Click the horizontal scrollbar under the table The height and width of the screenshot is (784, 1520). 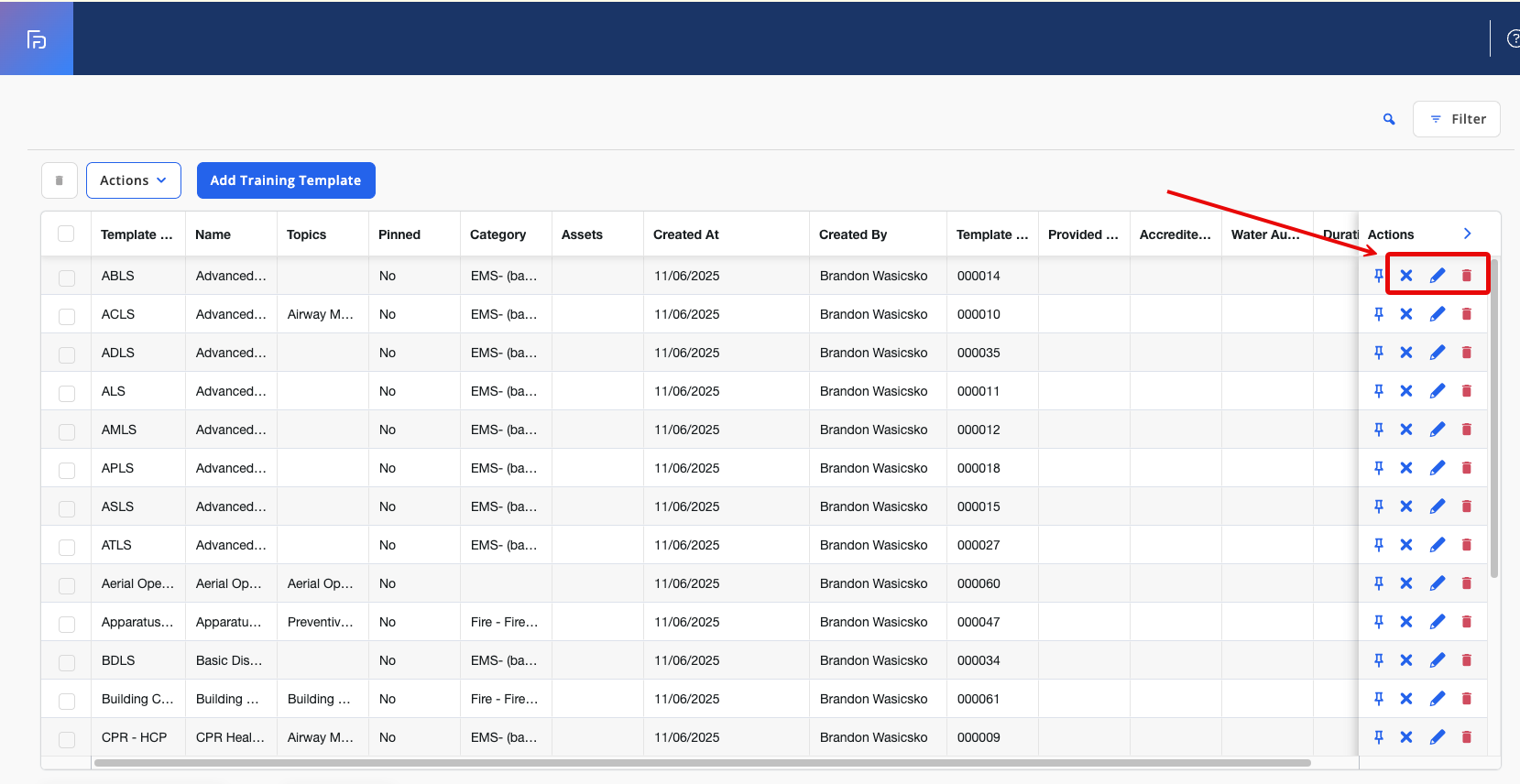tap(702, 763)
